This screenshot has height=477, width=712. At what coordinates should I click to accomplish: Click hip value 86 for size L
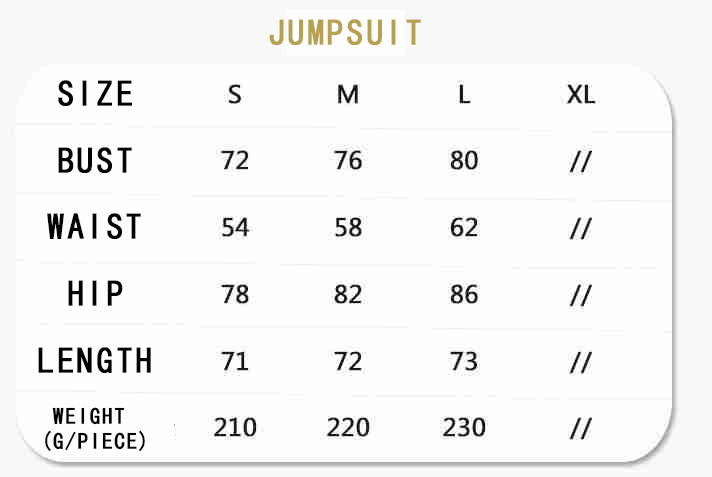pos(464,295)
